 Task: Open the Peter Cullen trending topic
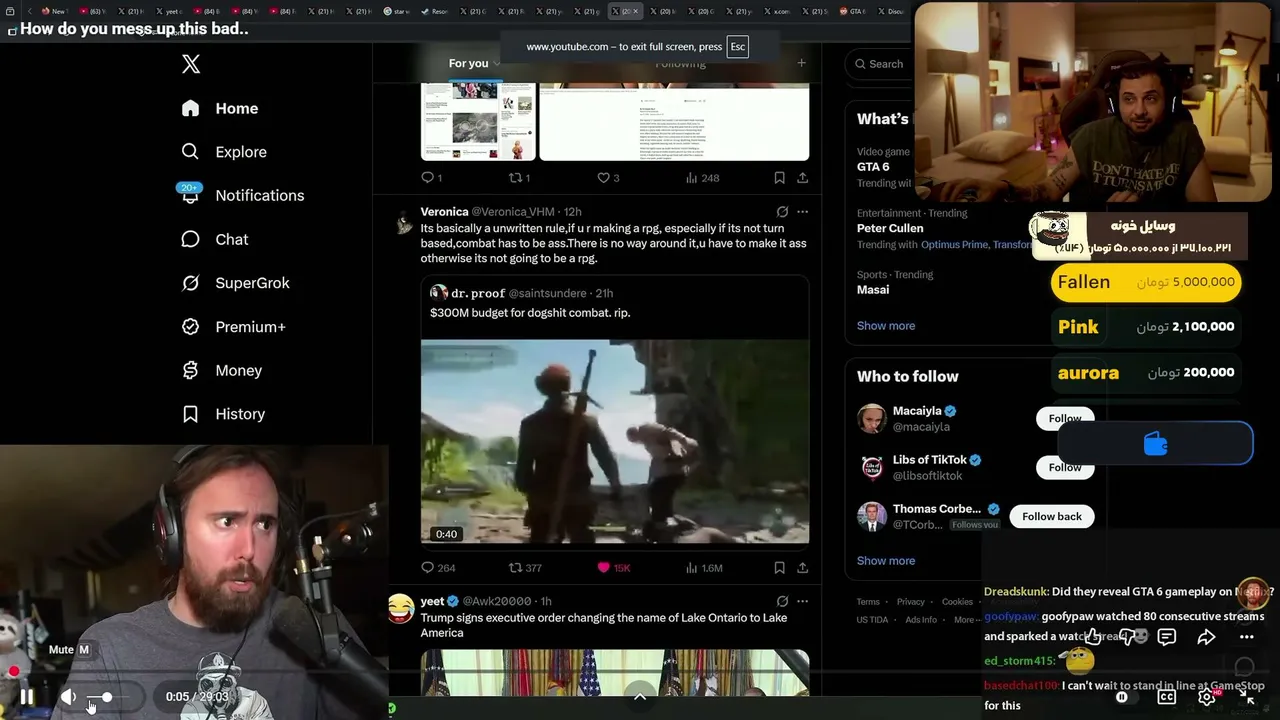click(890, 228)
